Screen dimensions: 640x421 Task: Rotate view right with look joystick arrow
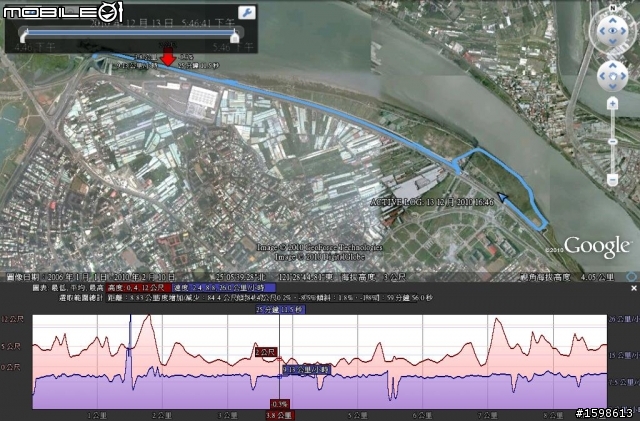pyautogui.click(x=623, y=31)
